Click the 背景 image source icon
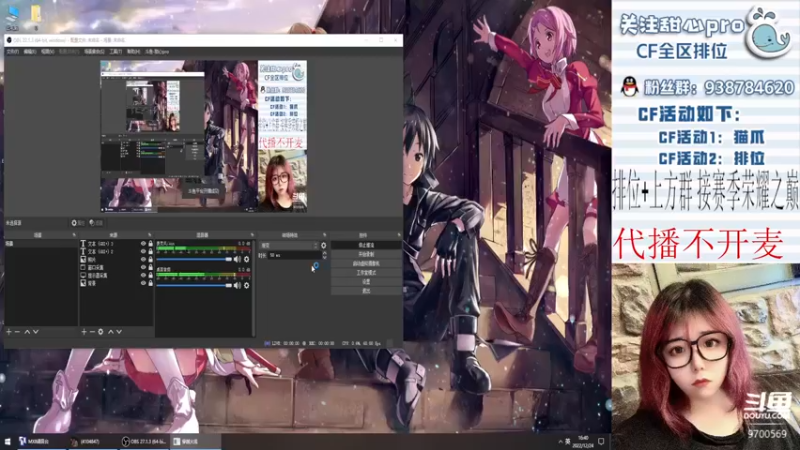This screenshot has width=800, height=450. pos(83,283)
